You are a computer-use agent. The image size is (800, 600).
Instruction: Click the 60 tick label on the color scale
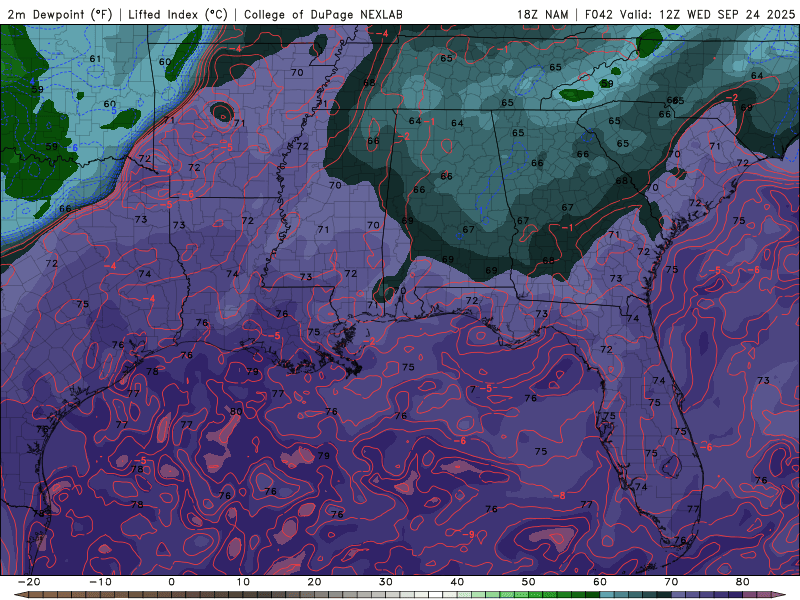[x=600, y=582]
